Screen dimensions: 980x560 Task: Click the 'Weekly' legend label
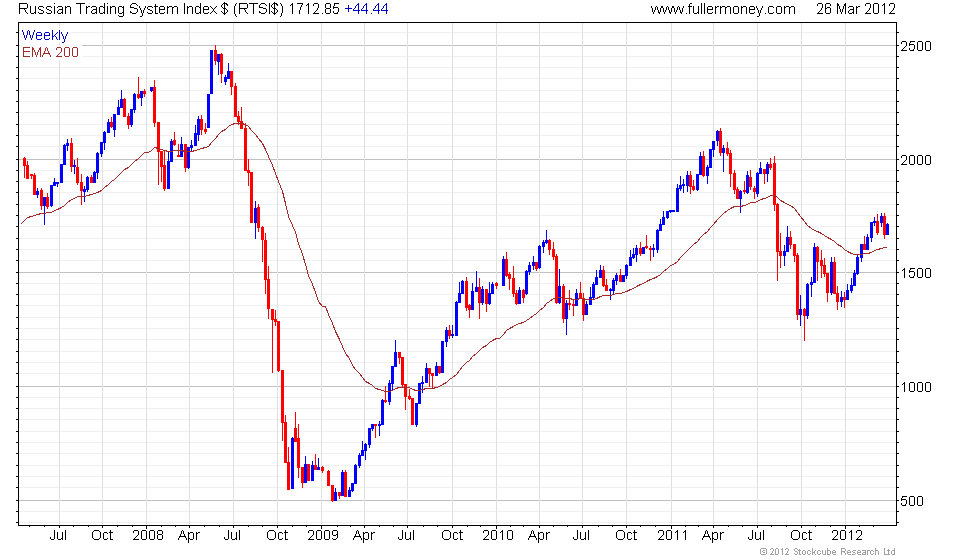(44, 36)
